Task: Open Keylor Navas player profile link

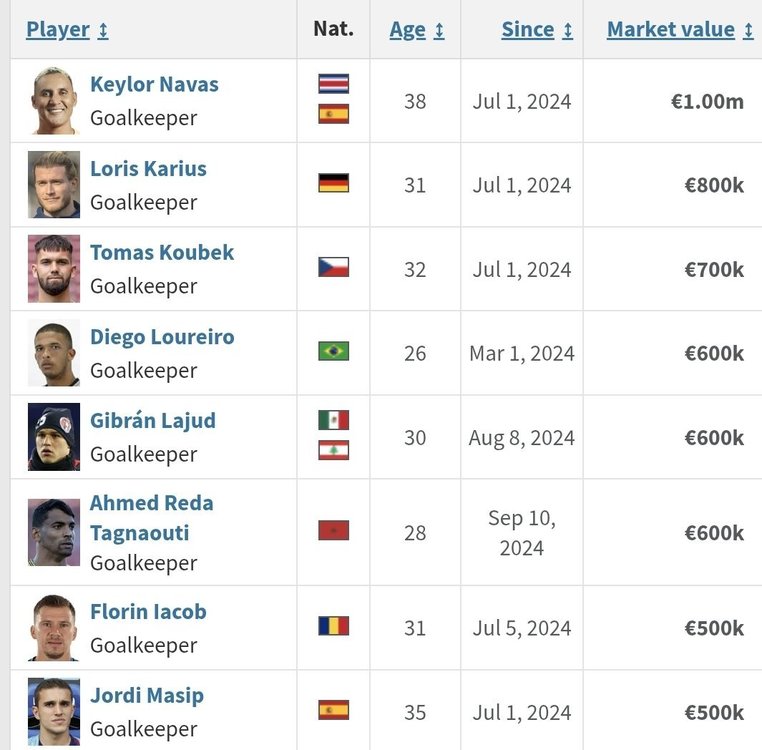Action: (155, 85)
